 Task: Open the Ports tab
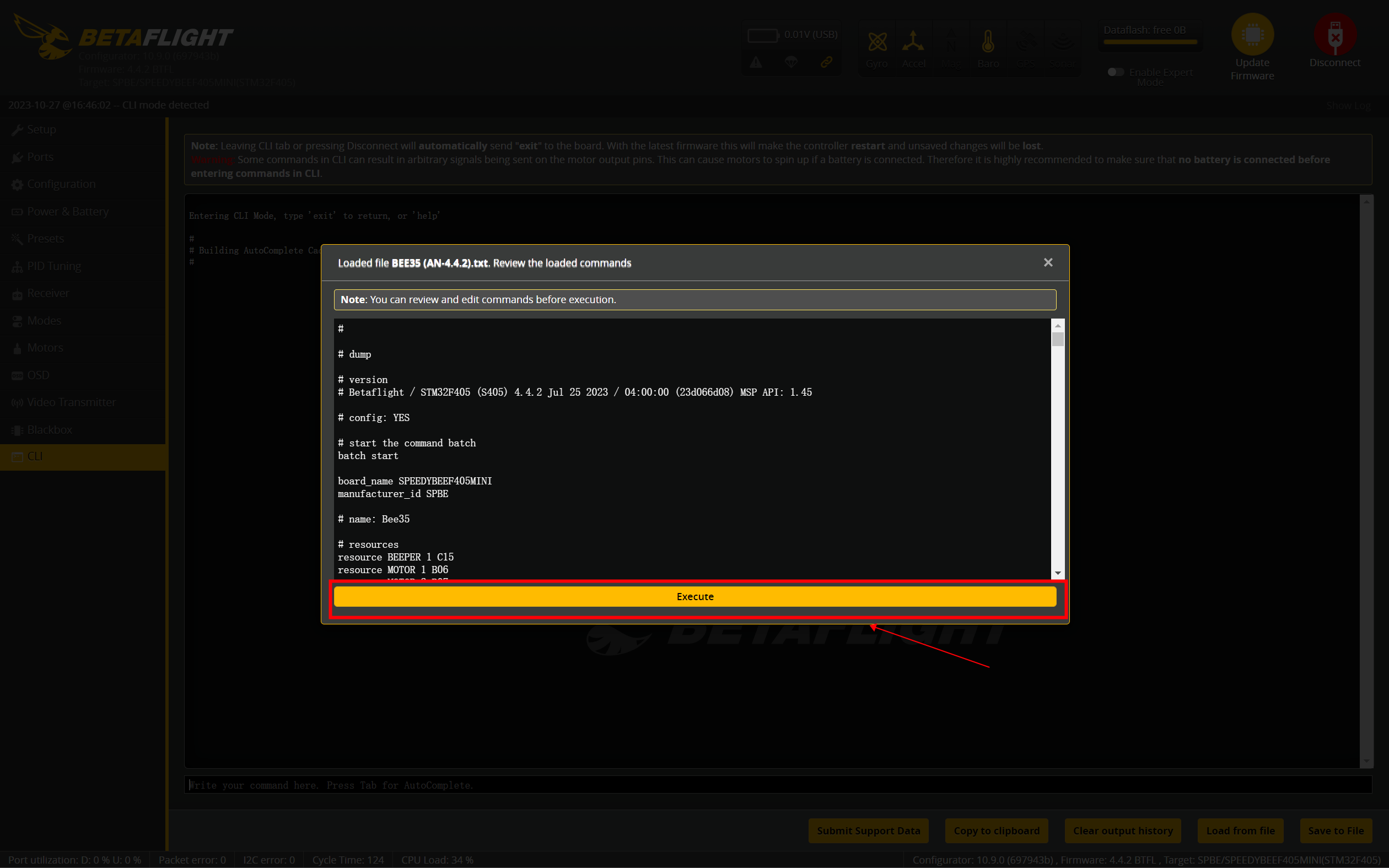click(x=83, y=157)
